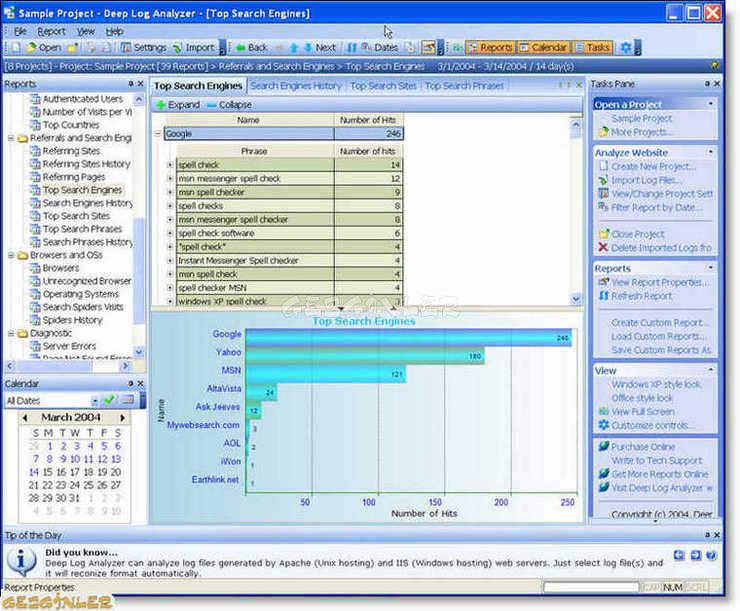The width and height of the screenshot is (740, 611).
Task: Click the blue refresh icon before Dates
Action: coord(352,48)
